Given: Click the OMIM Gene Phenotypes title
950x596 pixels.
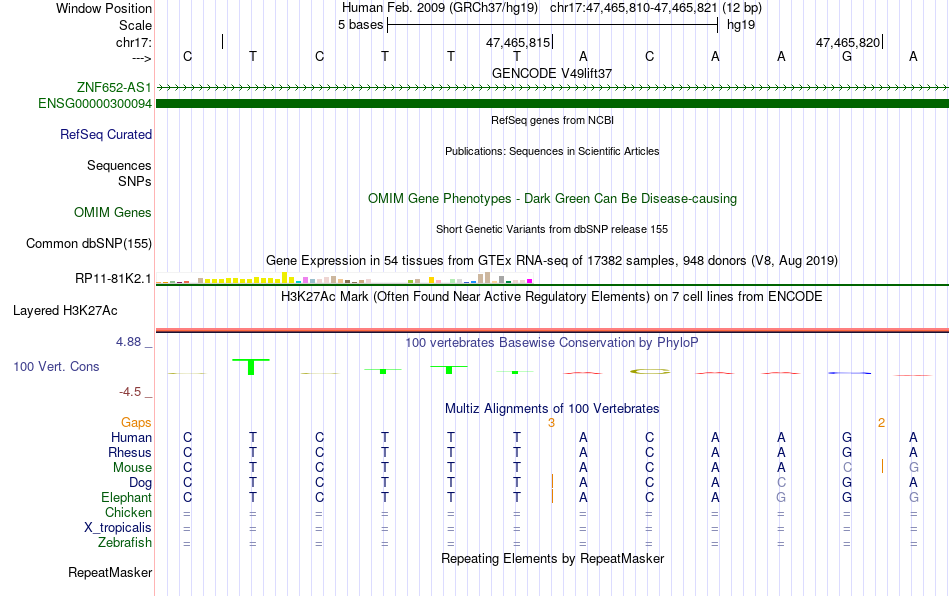Looking at the screenshot, I should [x=553, y=199].
